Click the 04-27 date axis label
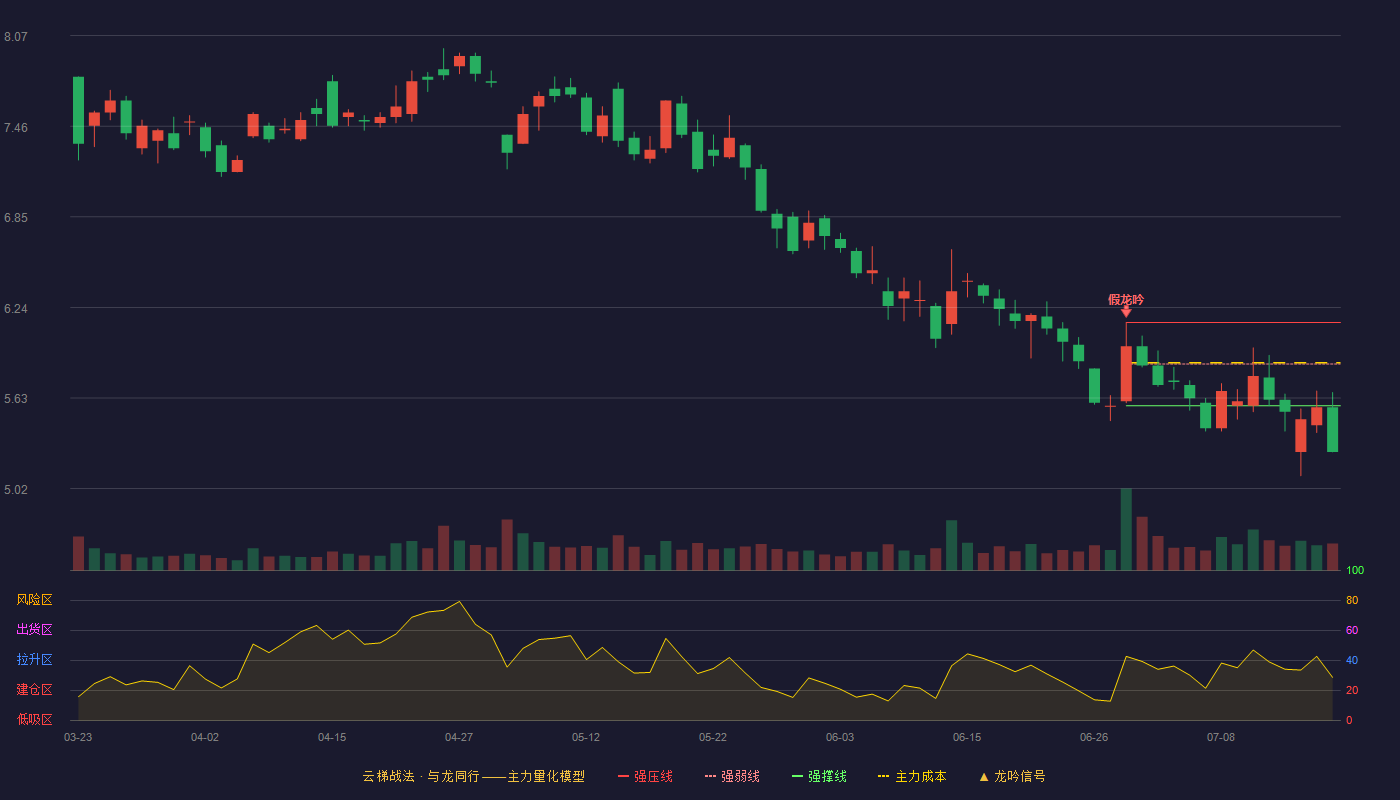This screenshot has height=800, width=1400. pos(459,737)
